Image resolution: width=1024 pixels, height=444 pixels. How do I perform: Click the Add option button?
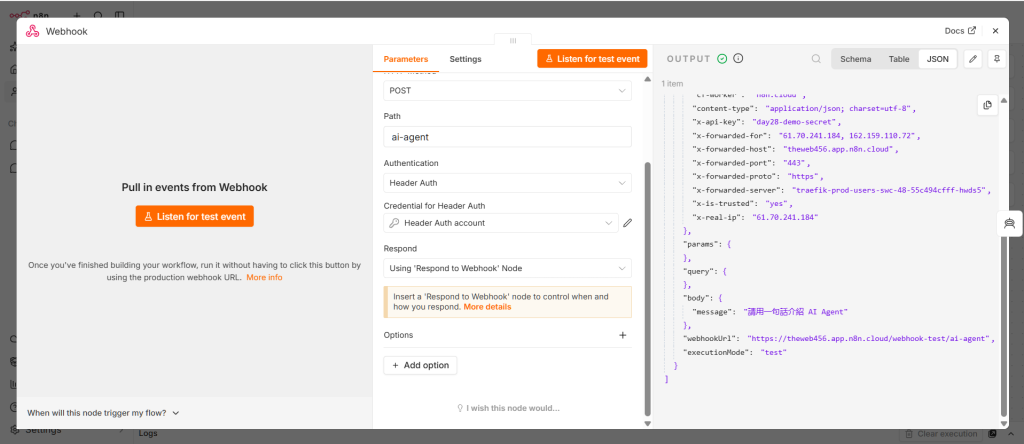click(x=420, y=366)
